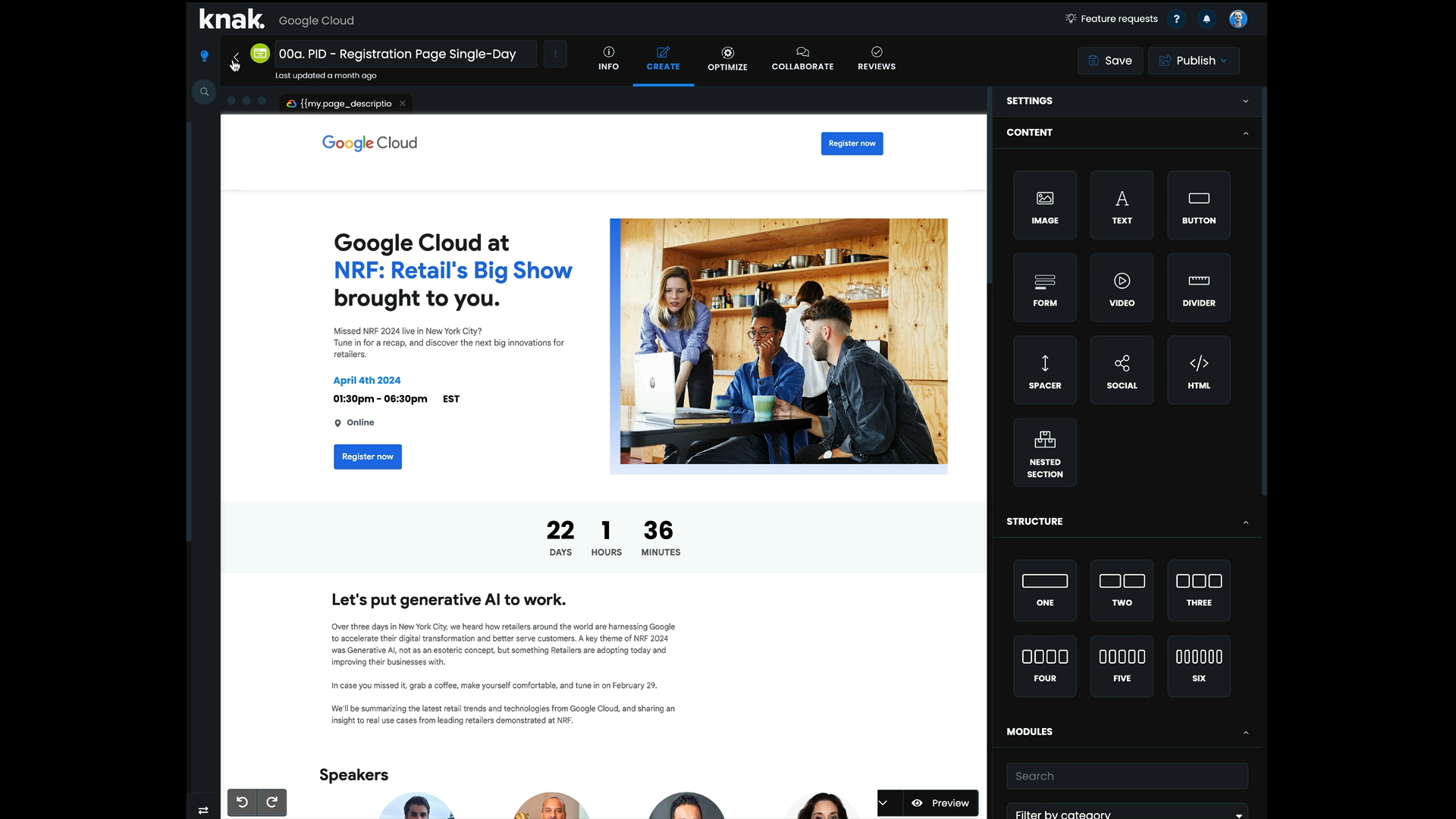1456x819 pixels.
Task: Expand the chevron beside Preview
Action: pyautogui.click(x=883, y=802)
